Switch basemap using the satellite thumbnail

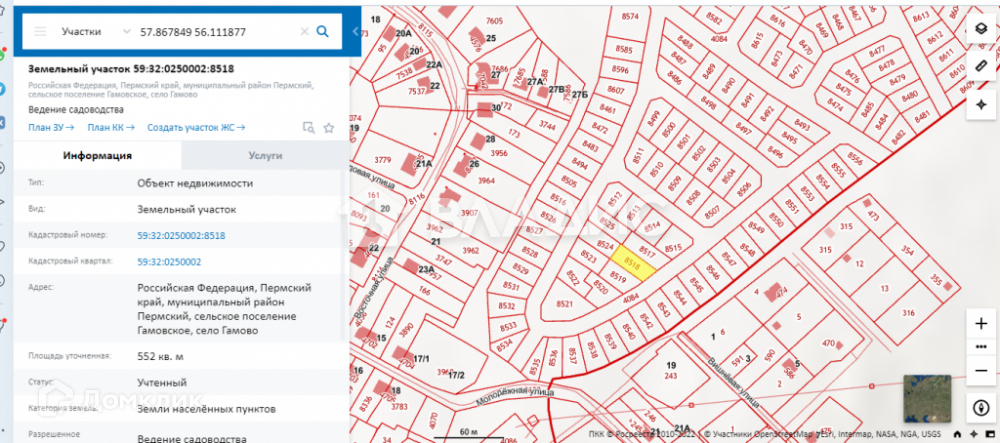(x=927, y=398)
